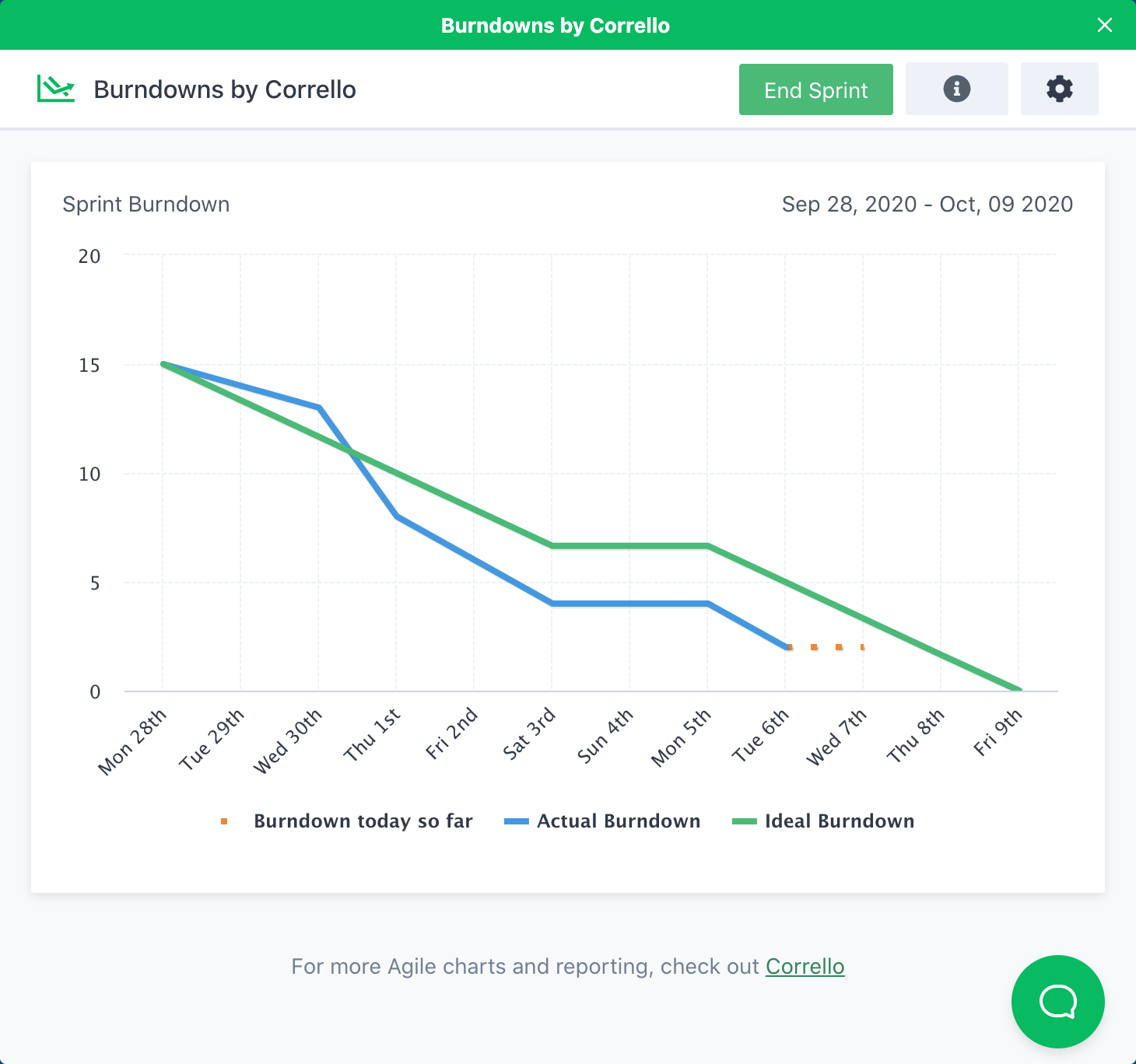Expand the Sprint Burndown chart header
This screenshot has width=1136, height=1064.
(146, 204)
